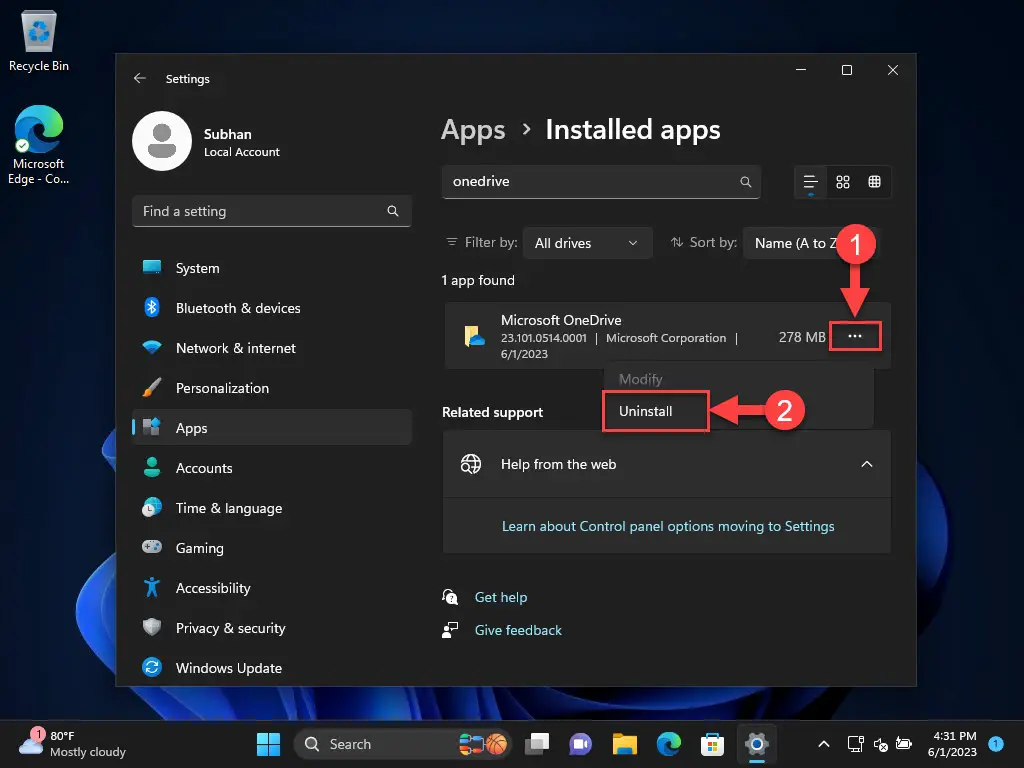Image resolution: width=1024 pixels, height=768 pixels.
Task: Maximize the Settings window
Action: tap(847, 70)
